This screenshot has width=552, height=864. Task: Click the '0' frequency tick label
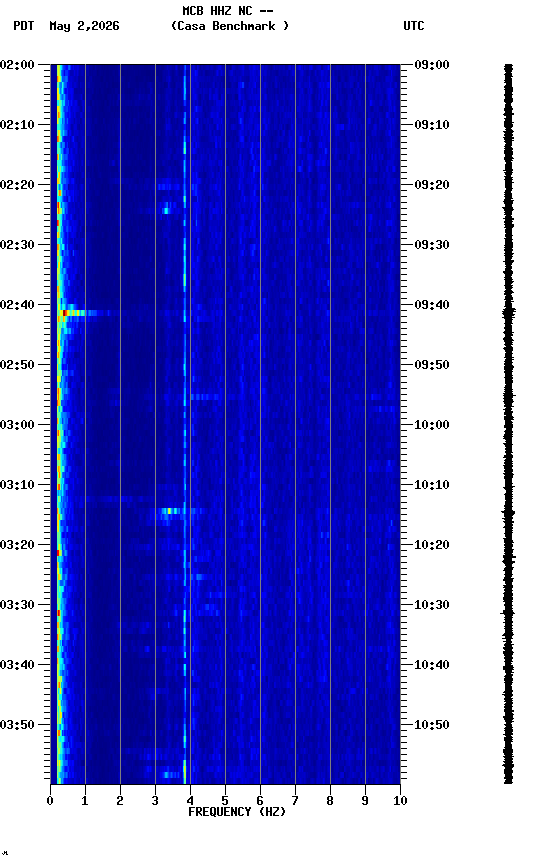pos(50,801)
